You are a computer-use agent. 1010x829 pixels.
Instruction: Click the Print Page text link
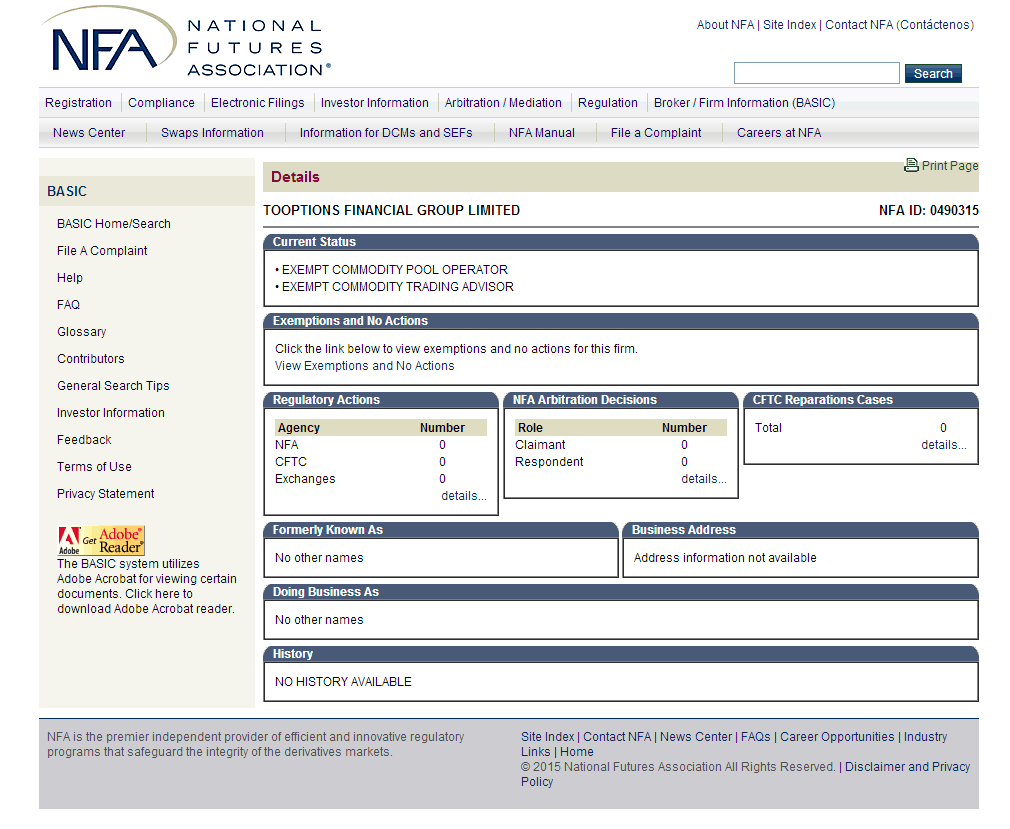[950, 166]
